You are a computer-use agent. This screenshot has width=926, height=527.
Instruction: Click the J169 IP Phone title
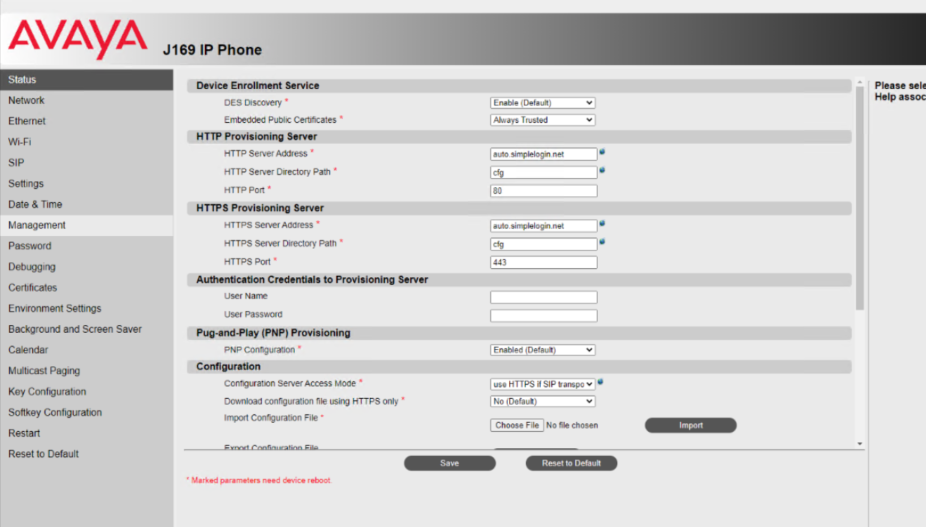212,50
